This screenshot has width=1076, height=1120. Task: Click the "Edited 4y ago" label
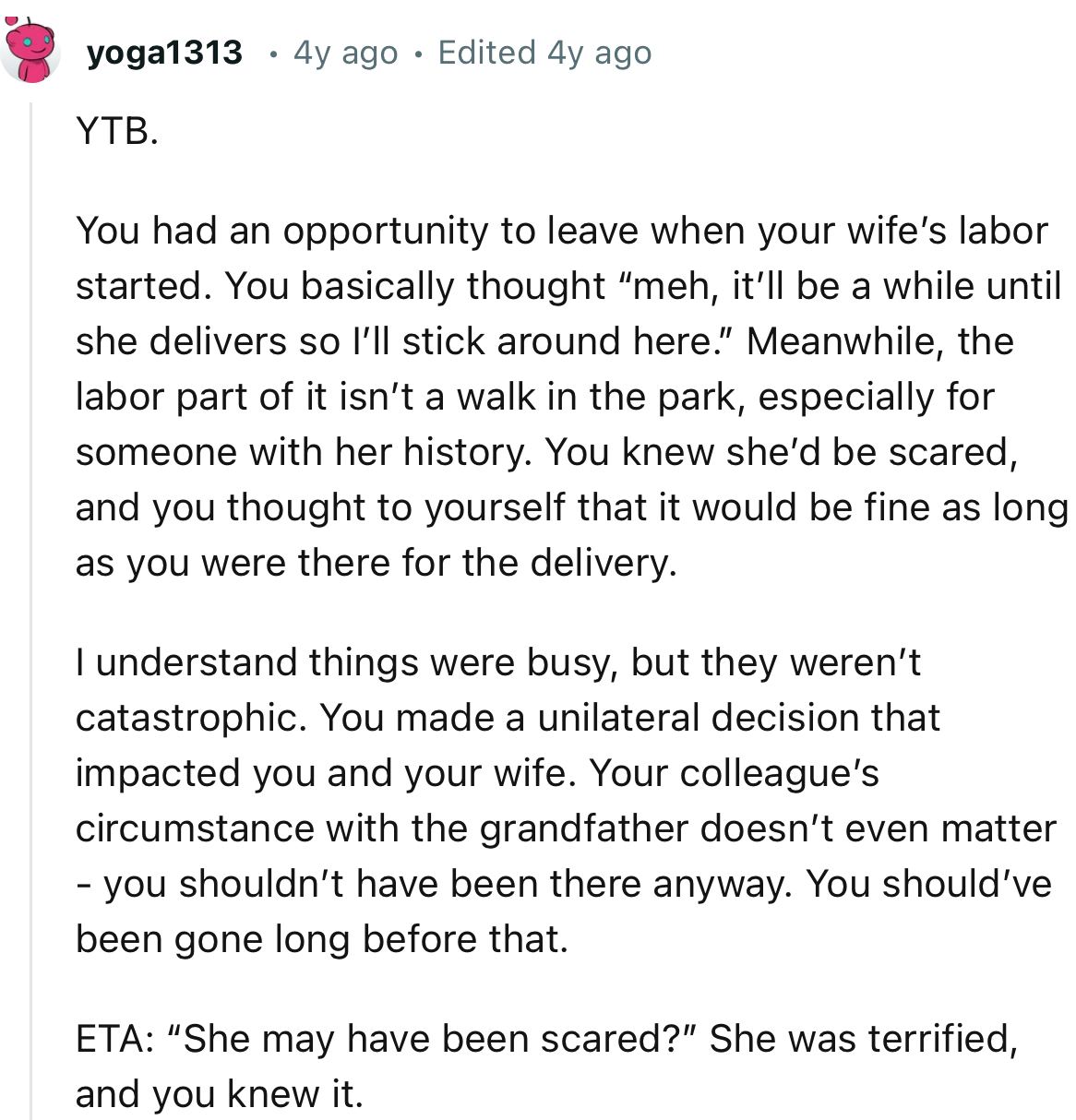[x=544, y=53]
